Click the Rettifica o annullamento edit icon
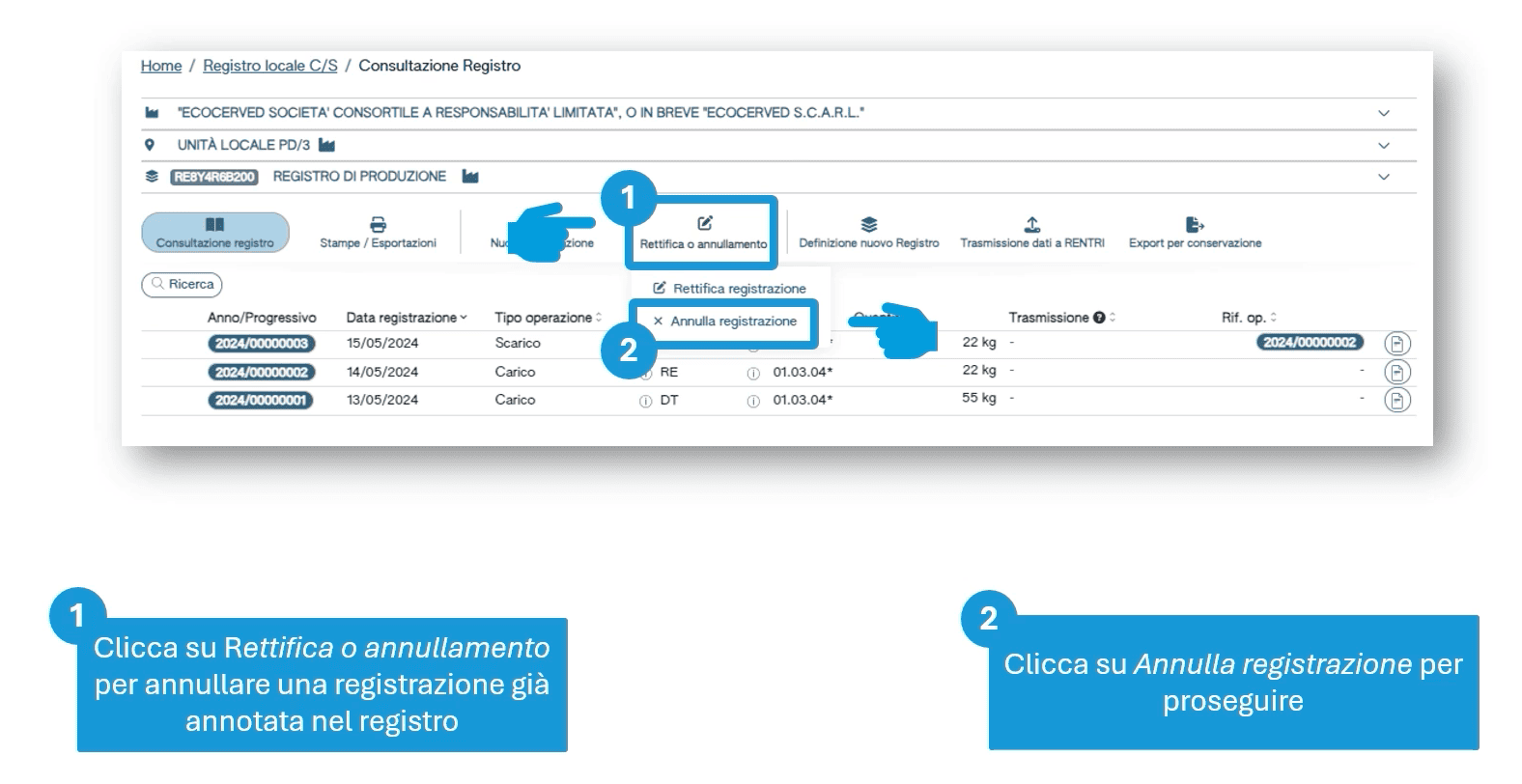The image size is (1522, 784). point(704,224)
